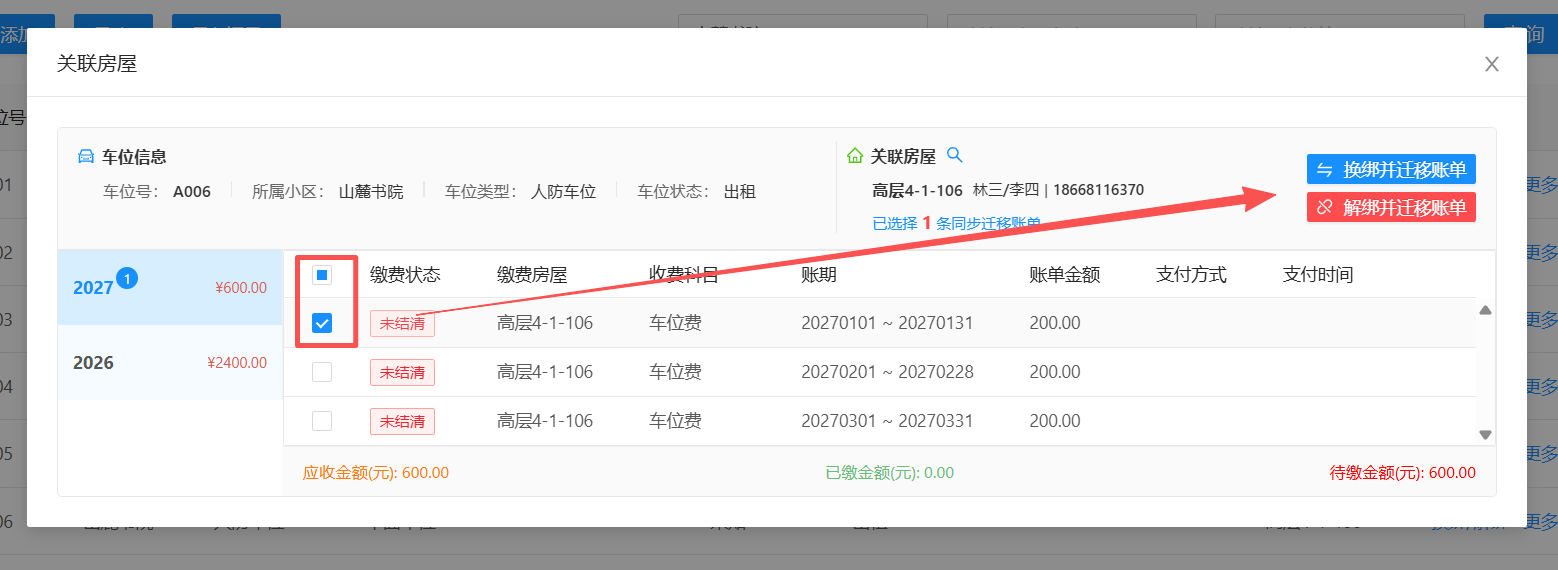Image resolution: width=1558 pixels, height=570 pixels.
Task: Close the 关联房屋 dialog
Action: tap(1491, 64)
